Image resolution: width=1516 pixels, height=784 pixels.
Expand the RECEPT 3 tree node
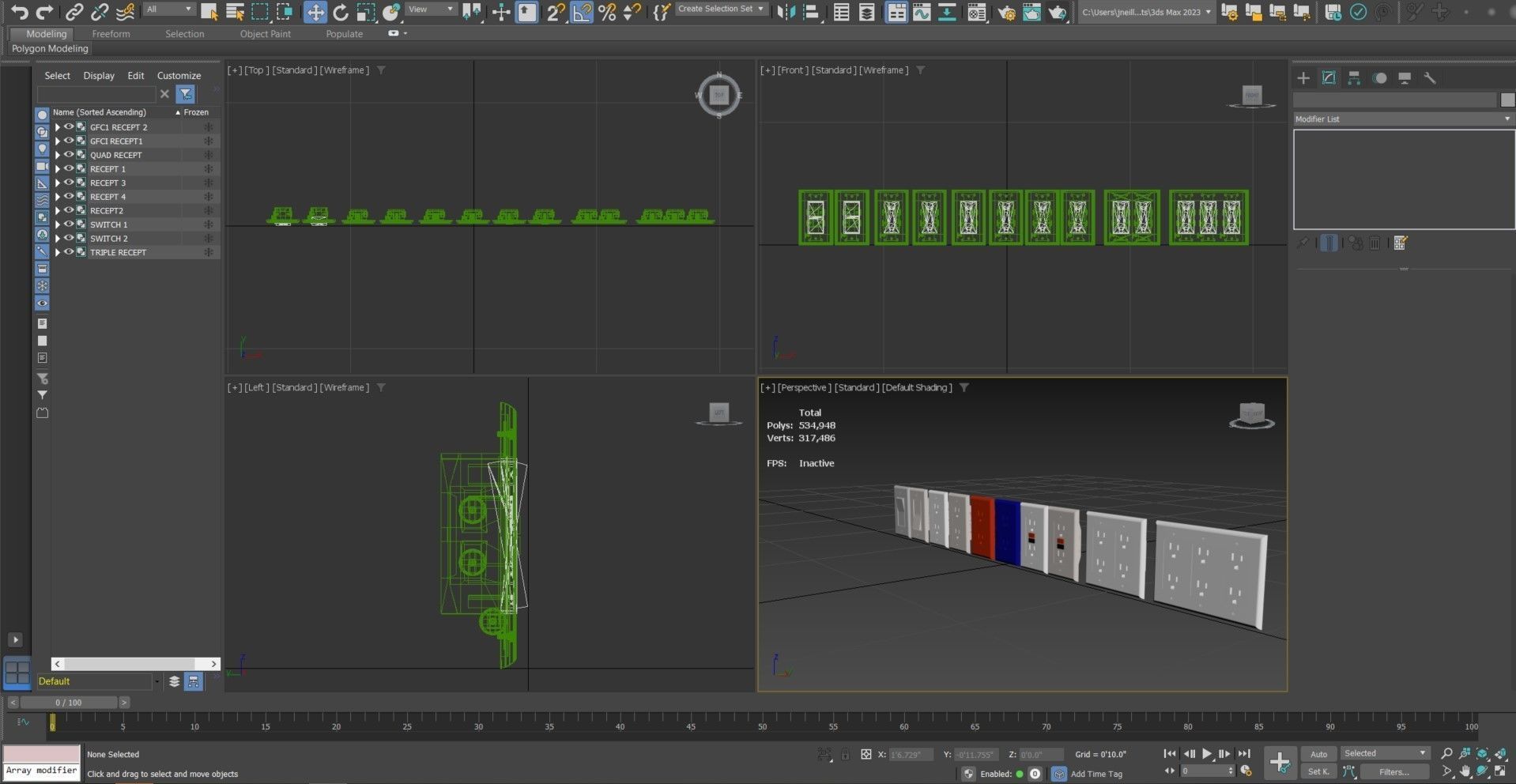pyautogui.click(x=57, y=183)
